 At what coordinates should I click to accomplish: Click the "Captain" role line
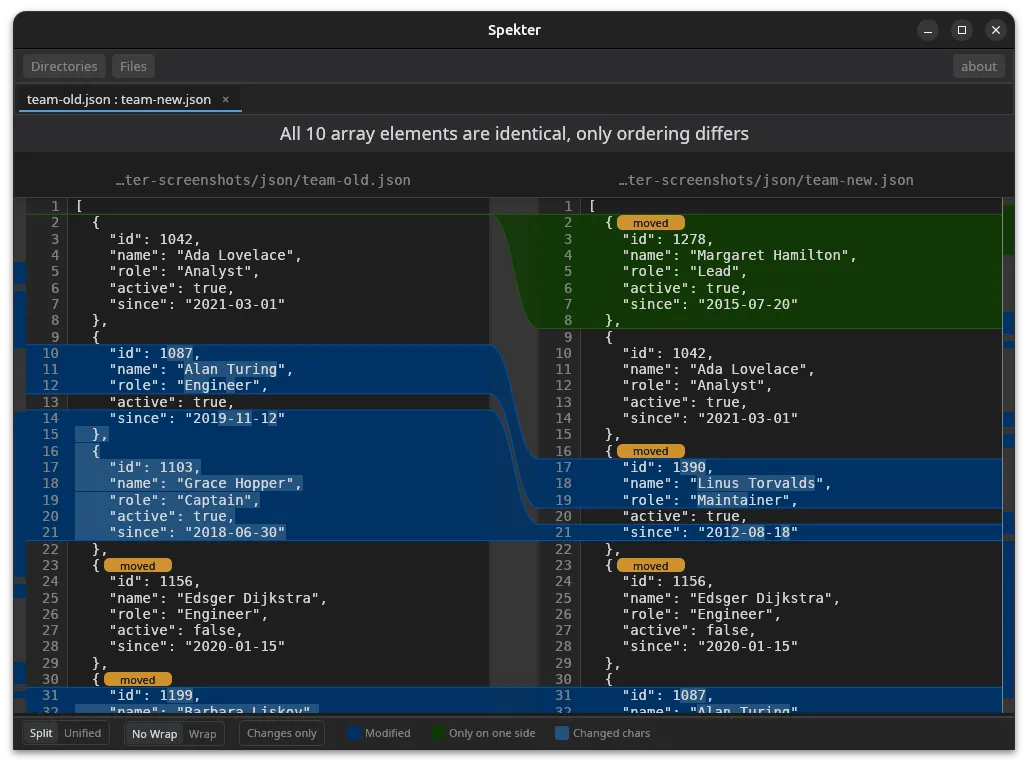184,500
